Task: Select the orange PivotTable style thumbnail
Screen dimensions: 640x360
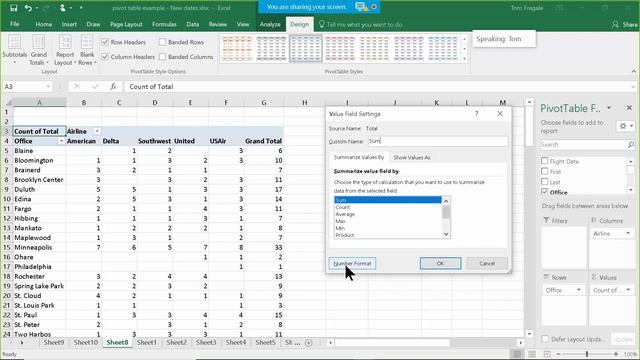Action: [237, 49]
